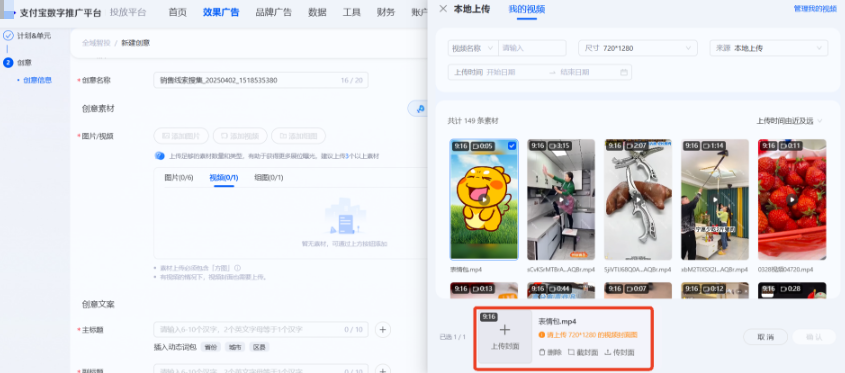Click the 添加图片 button
The height and width of the screenshot is (373, 845).
click(x=181, y=136)
